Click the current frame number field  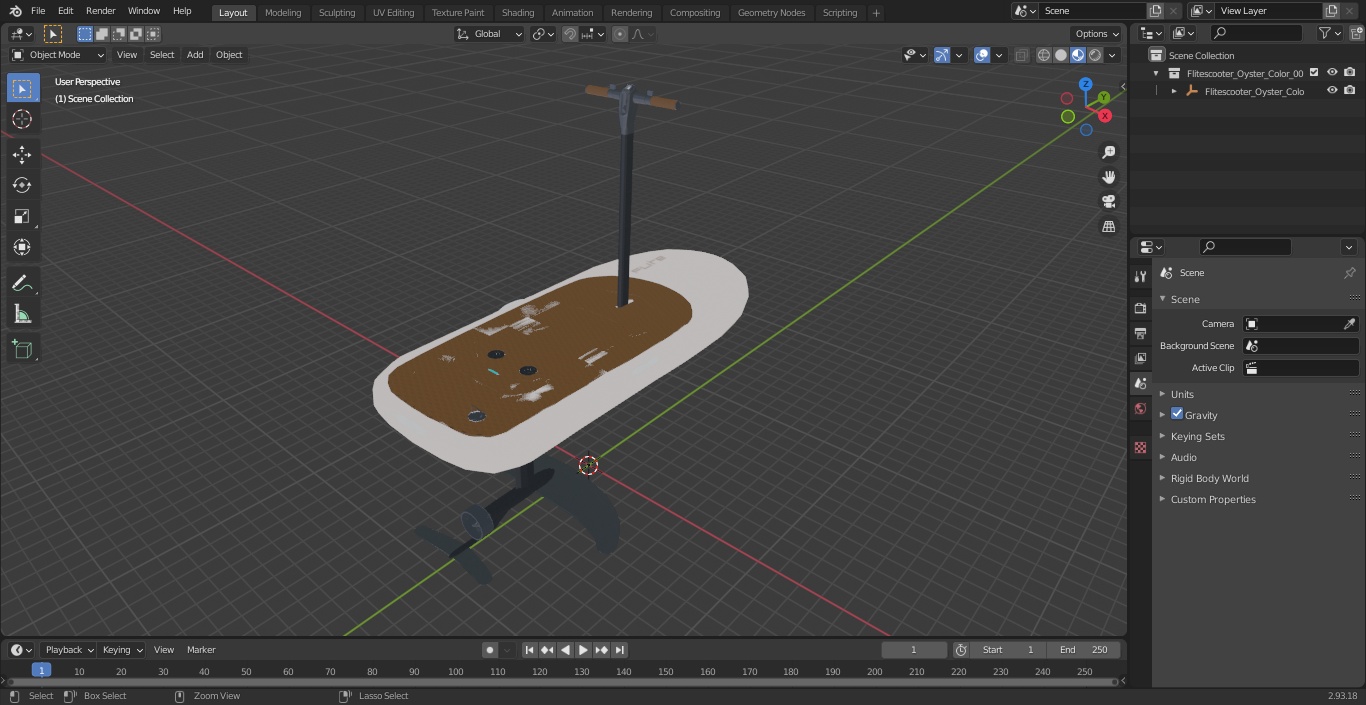coord(913,650)
